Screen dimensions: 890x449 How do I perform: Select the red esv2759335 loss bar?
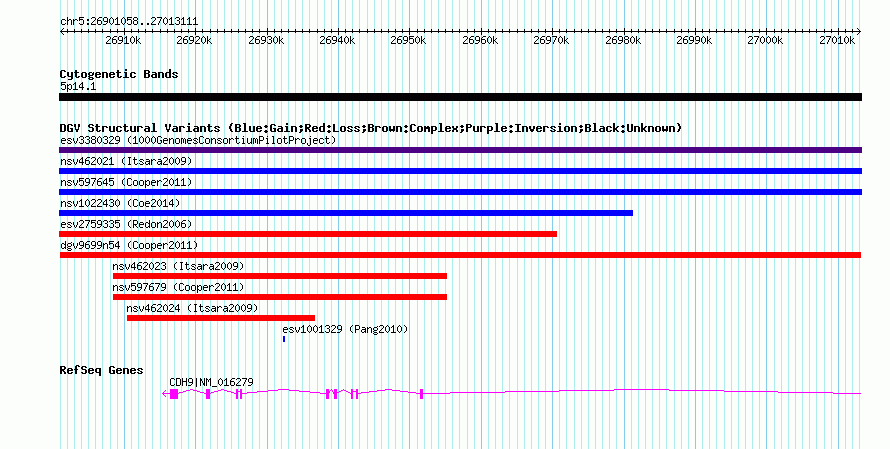308,234
